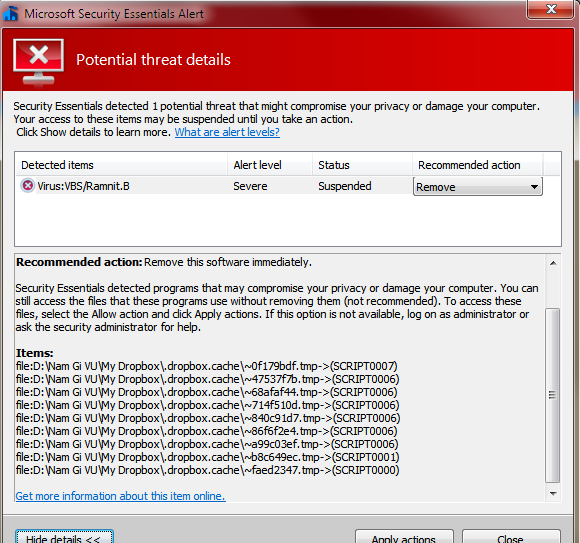Screen dimensions: 580x543
Task: Click the Security Essentials castle icon in title bar
Action: click(x=10, y=14)
